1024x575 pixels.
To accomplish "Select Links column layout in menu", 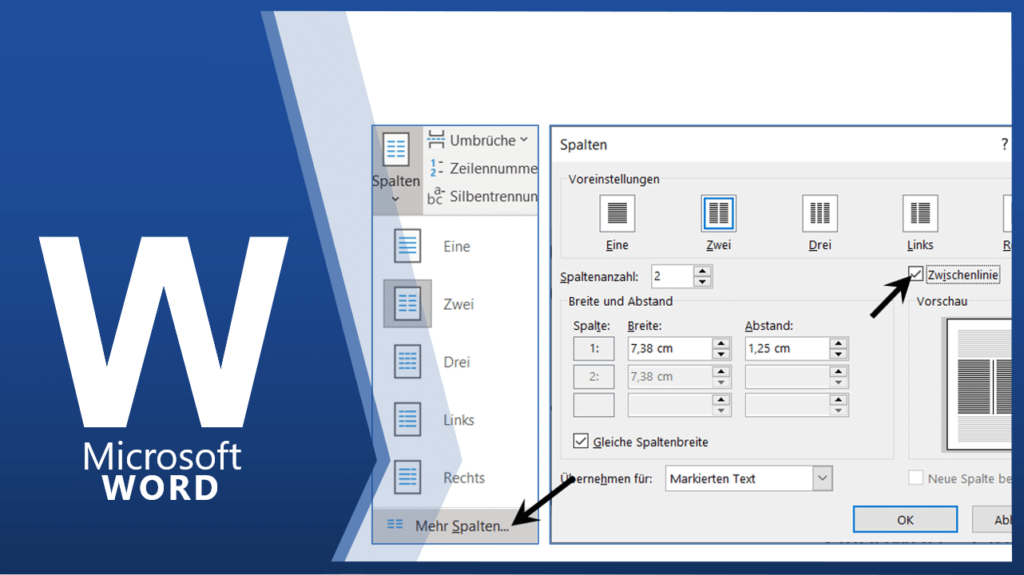I will point(408,420).
